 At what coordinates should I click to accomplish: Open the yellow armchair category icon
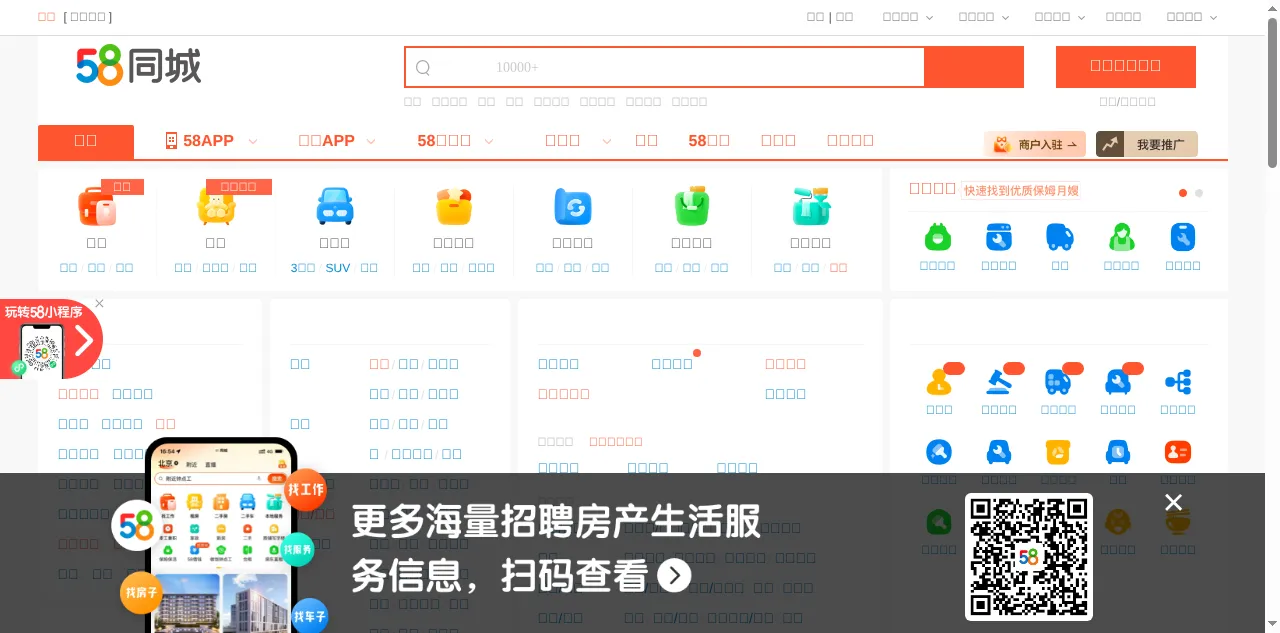pyautogui.click(x=216, y=207)
